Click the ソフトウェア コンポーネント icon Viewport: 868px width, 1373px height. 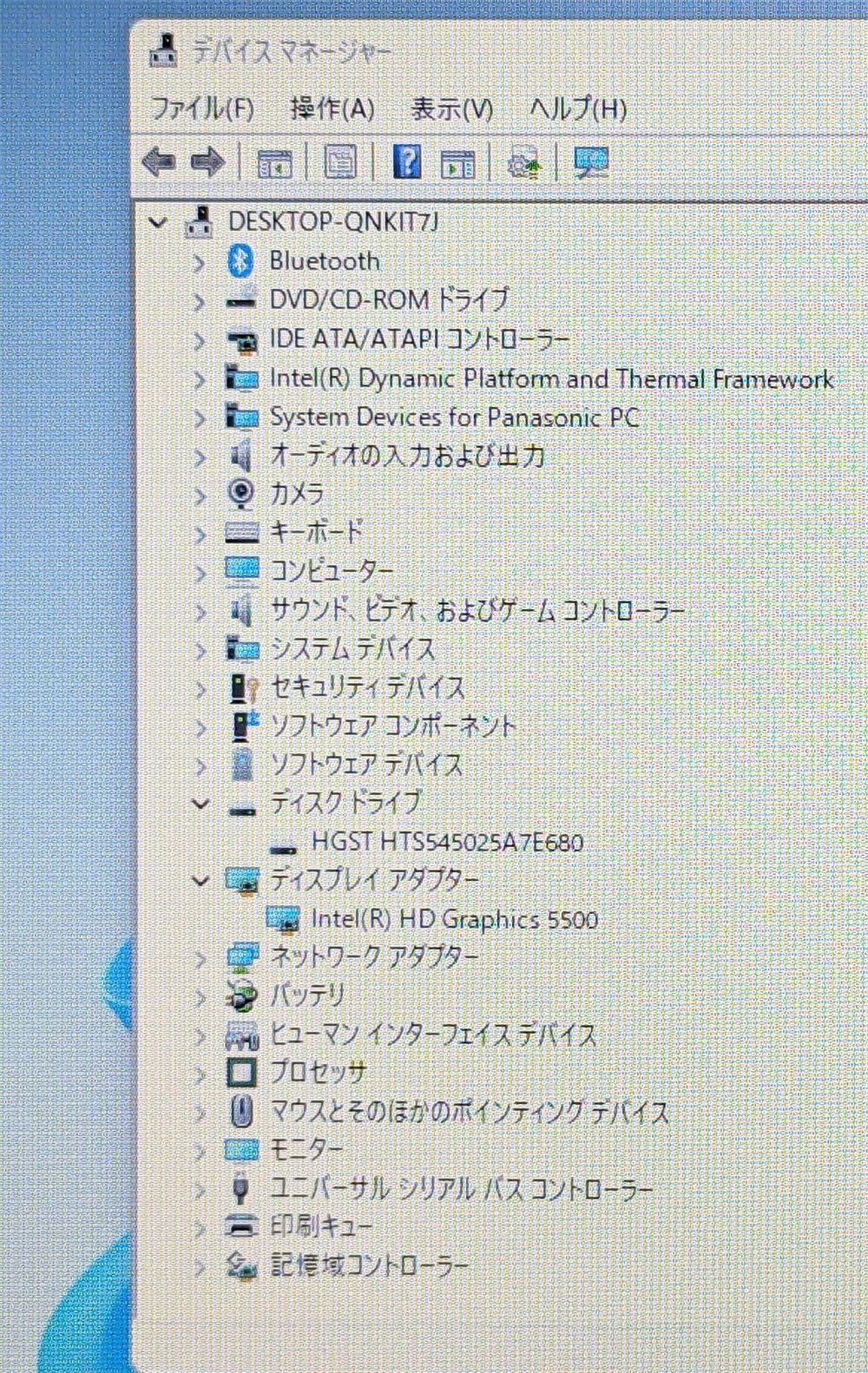coord(246,726)
